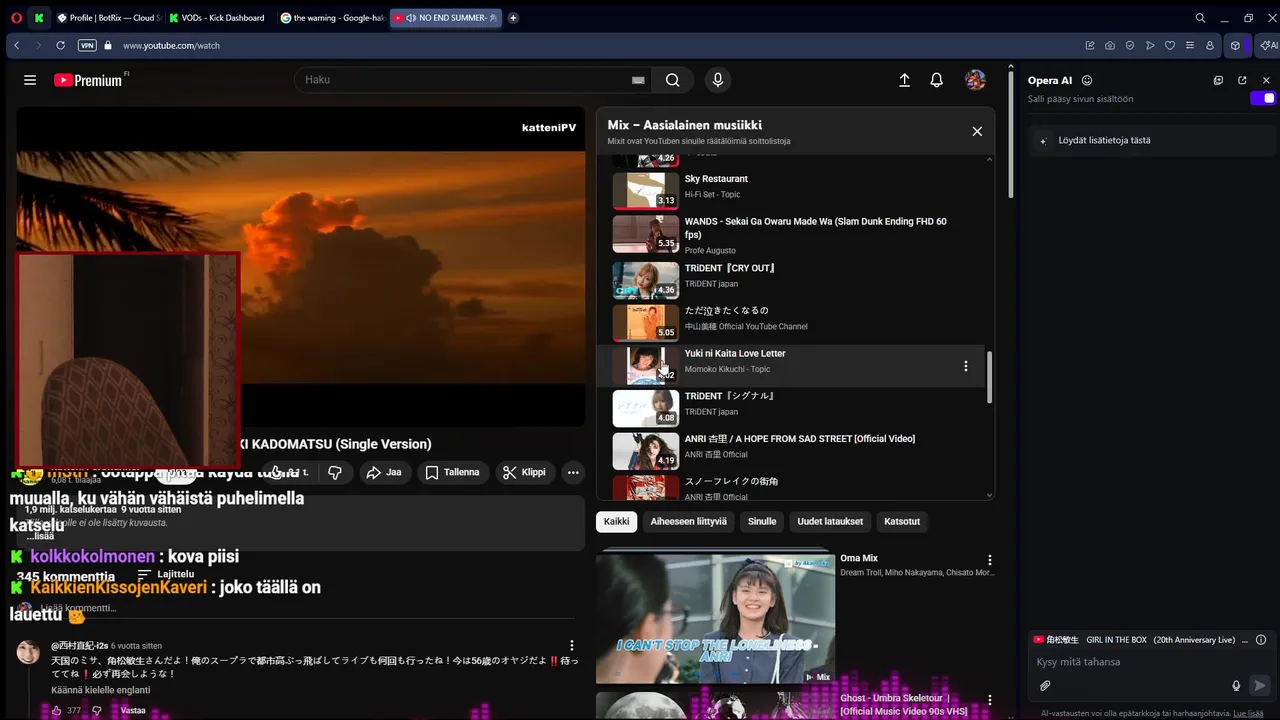Open options for Yuki ni Kaita Love Letter
The image size is (1280, 720).
pos(965,366)
